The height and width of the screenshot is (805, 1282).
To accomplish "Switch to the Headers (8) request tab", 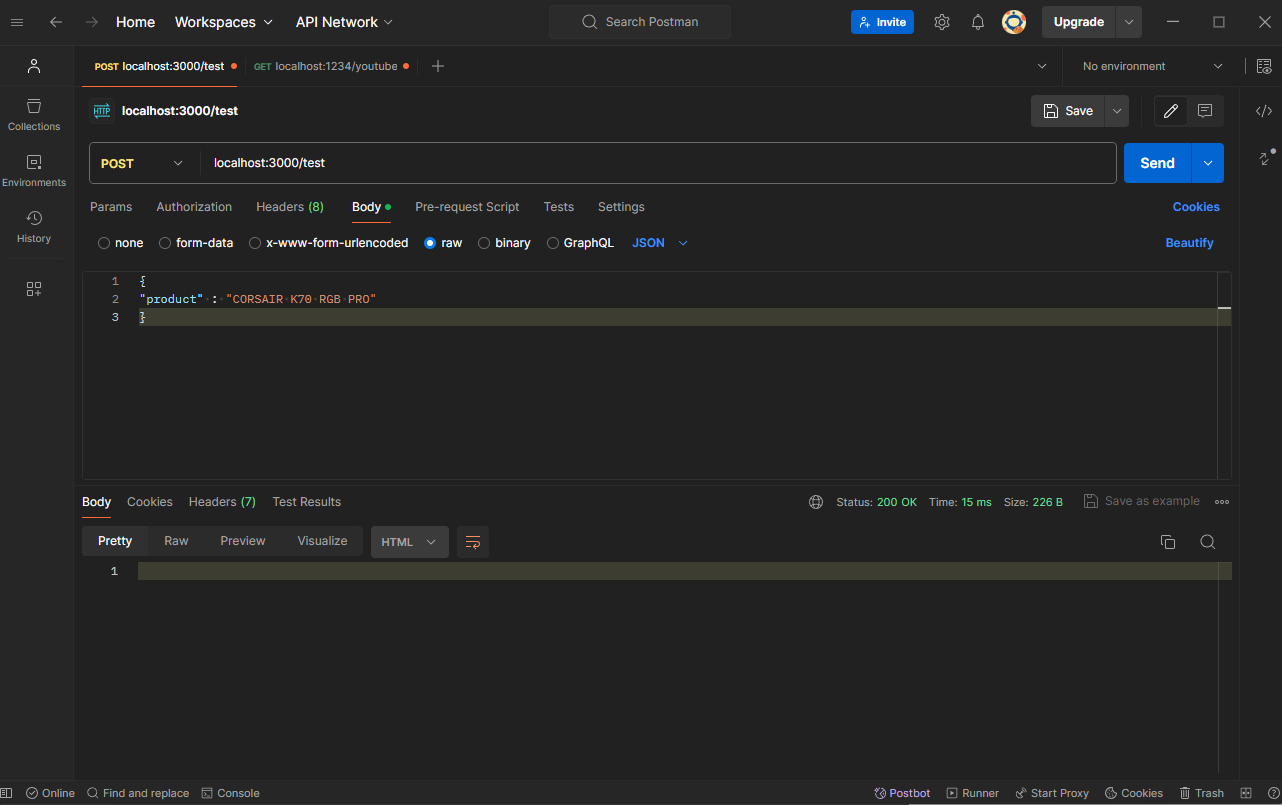I will click(x=290, y=207).
